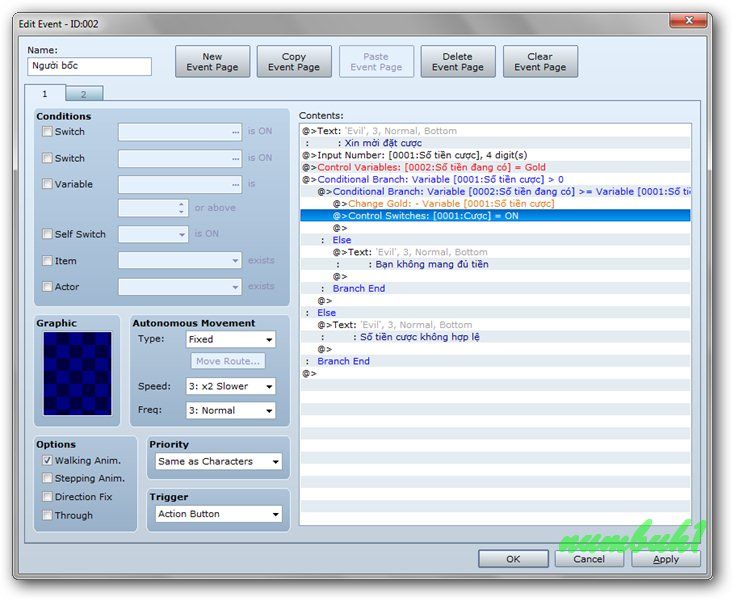Select the Control Switches [0001:Cược] = ON line
The image size is (733, 600).
495,216
